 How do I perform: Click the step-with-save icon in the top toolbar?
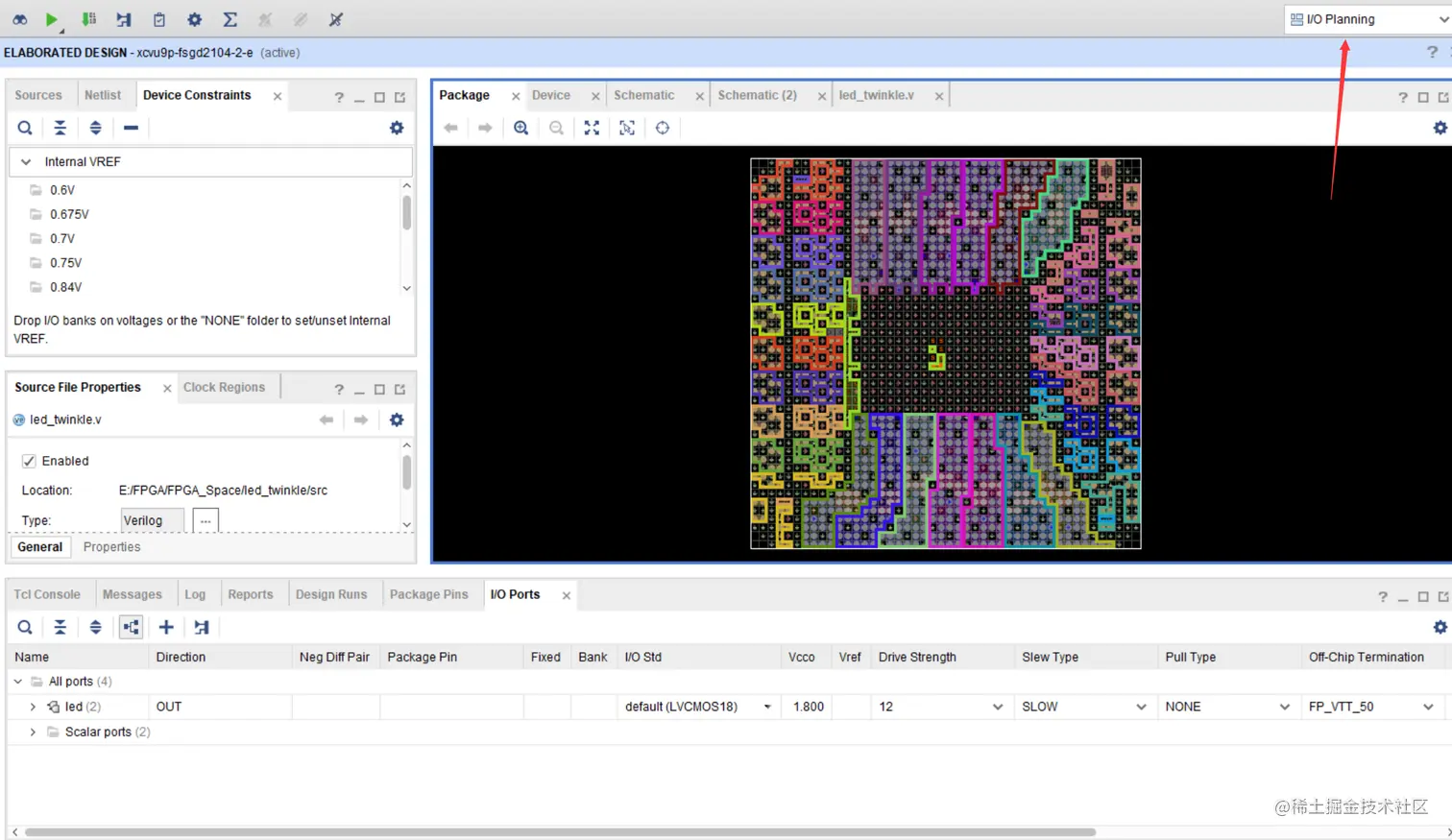(124, 19)
